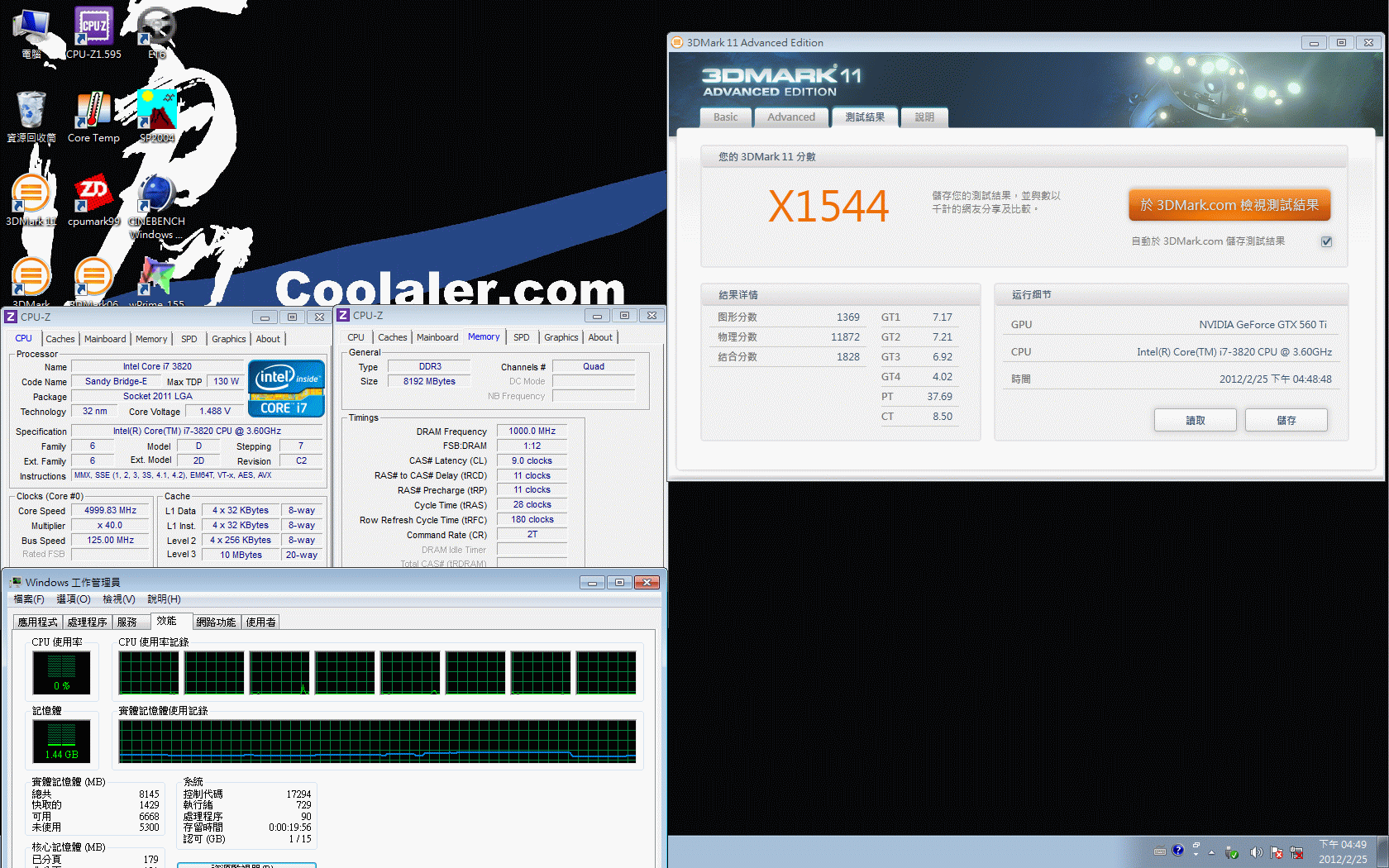
Task: Open the 說明 tab in 3DMark 11
Action: (924, 117)
